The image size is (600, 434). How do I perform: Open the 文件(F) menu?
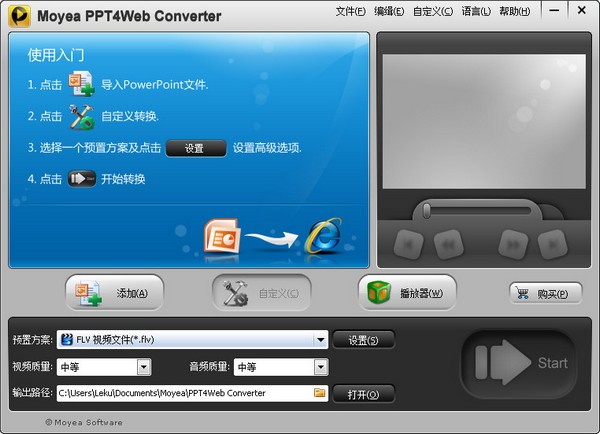coord(351,11)
